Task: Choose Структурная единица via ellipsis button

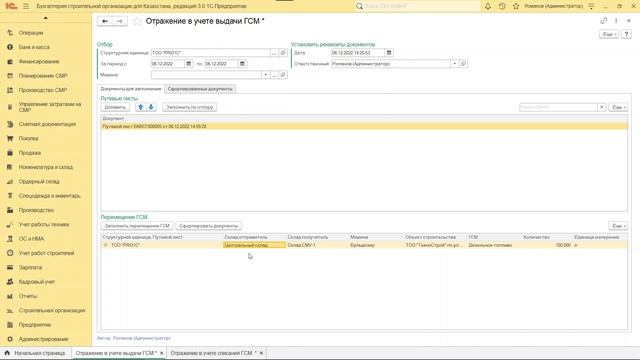Action: (x=274, y=53)
